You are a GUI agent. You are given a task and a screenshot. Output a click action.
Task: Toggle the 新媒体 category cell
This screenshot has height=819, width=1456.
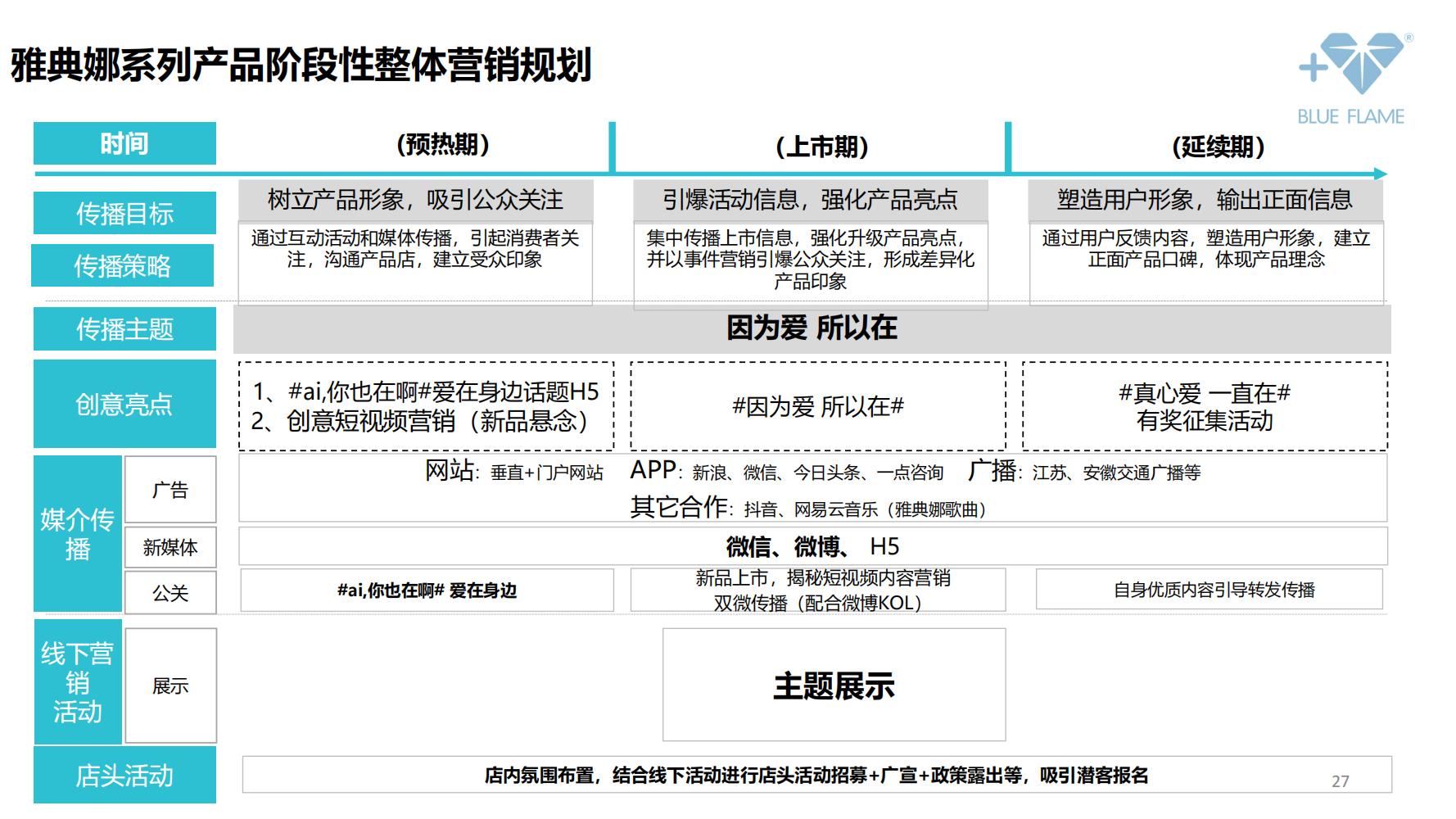(x=170, y=549)
